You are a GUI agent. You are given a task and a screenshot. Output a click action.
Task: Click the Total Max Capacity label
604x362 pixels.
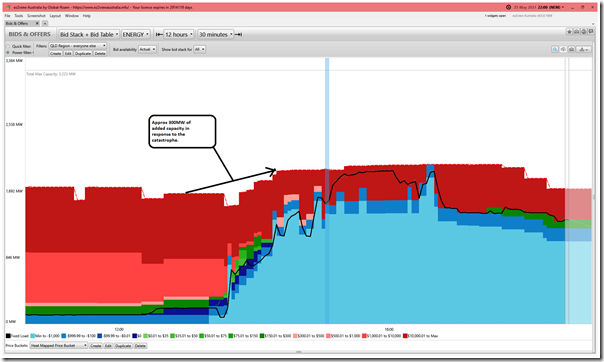[51, 74]
